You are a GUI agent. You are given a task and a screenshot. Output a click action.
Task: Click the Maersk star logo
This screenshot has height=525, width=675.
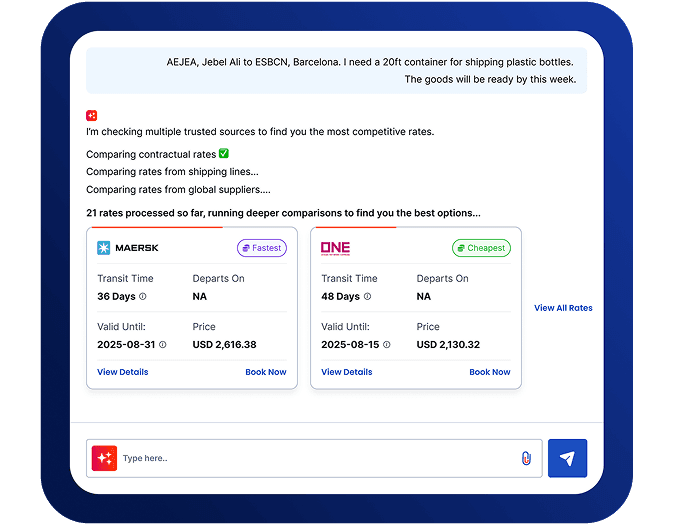point(104,248)
